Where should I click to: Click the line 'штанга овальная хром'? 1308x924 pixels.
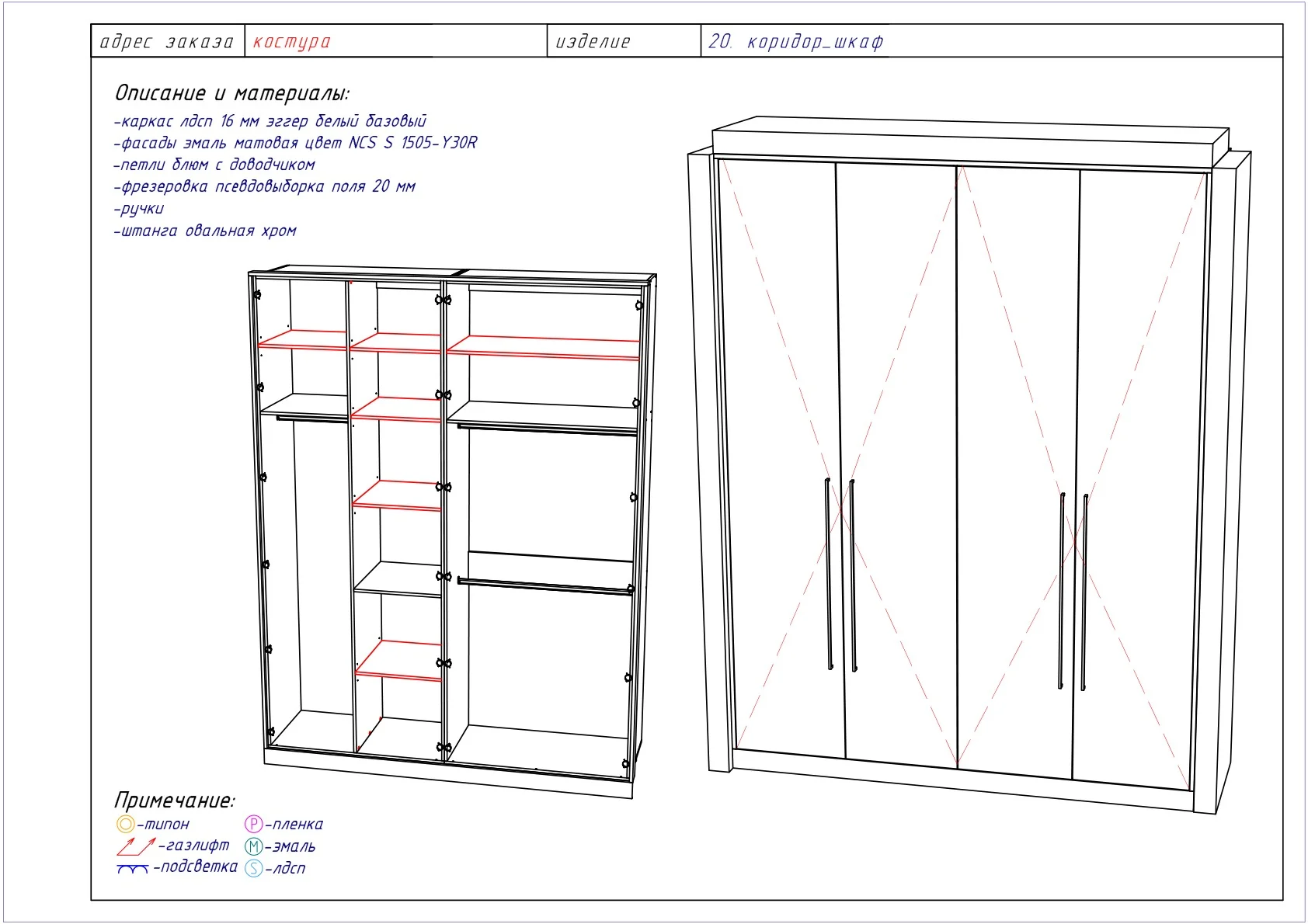pyautogui.click(x=205, y=231)
